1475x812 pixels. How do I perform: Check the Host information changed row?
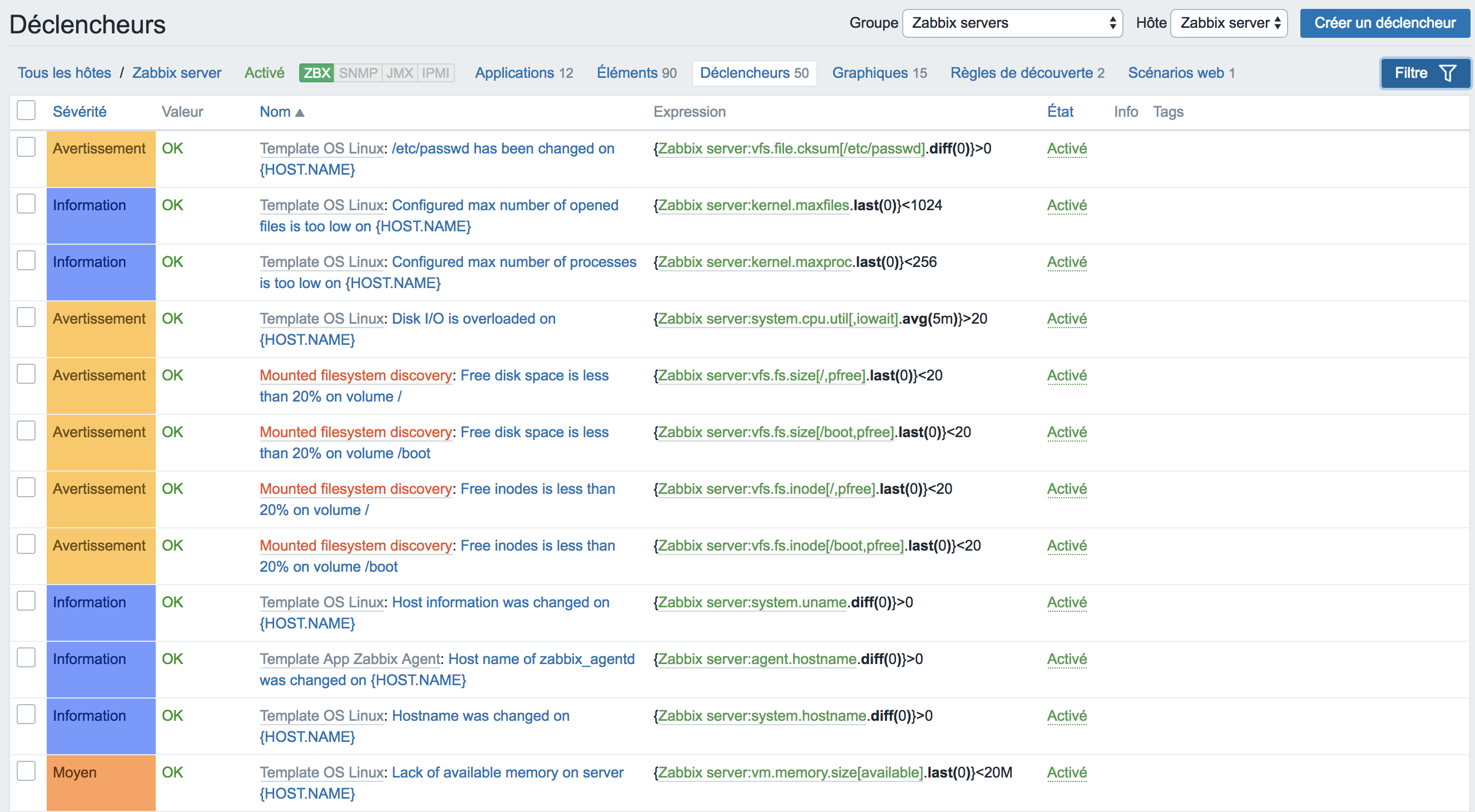tap(26, 601)
